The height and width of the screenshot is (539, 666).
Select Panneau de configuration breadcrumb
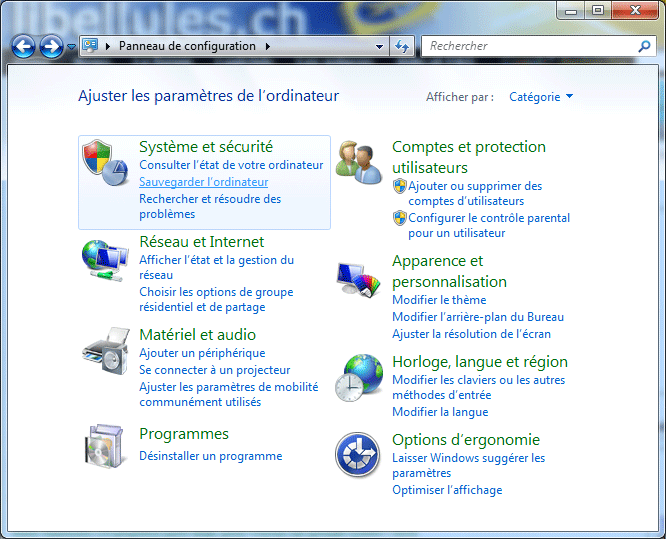click(187, 46)
